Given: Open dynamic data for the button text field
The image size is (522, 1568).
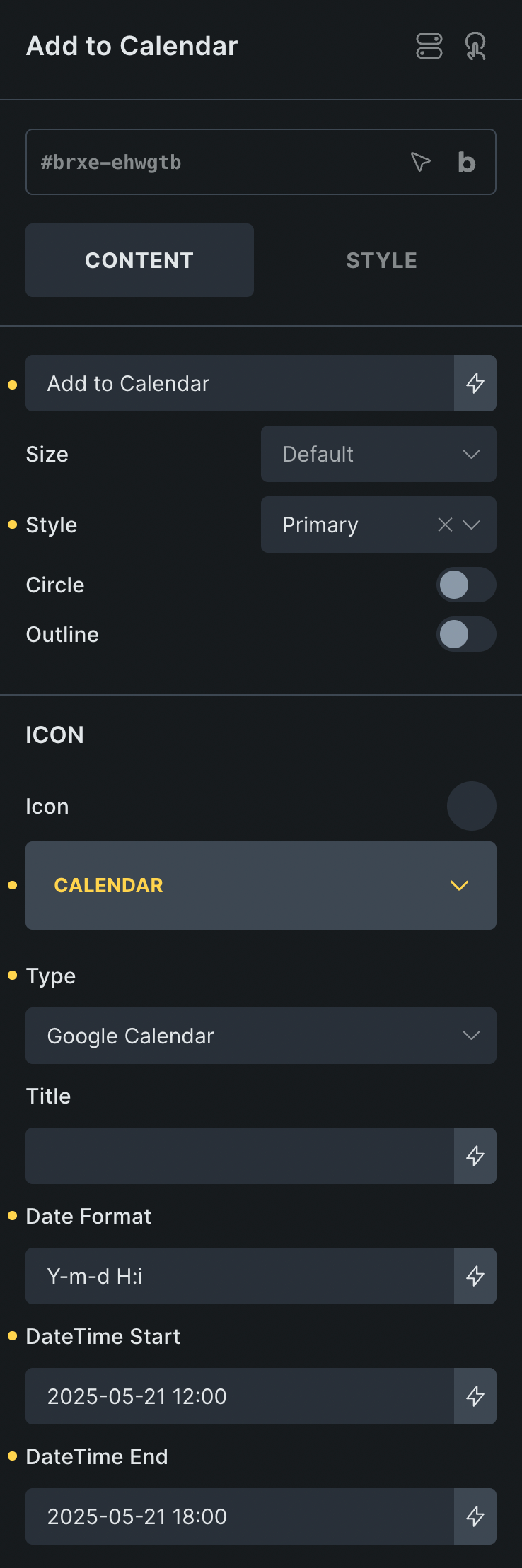Looking at the screenshot, I should [475, 383].
